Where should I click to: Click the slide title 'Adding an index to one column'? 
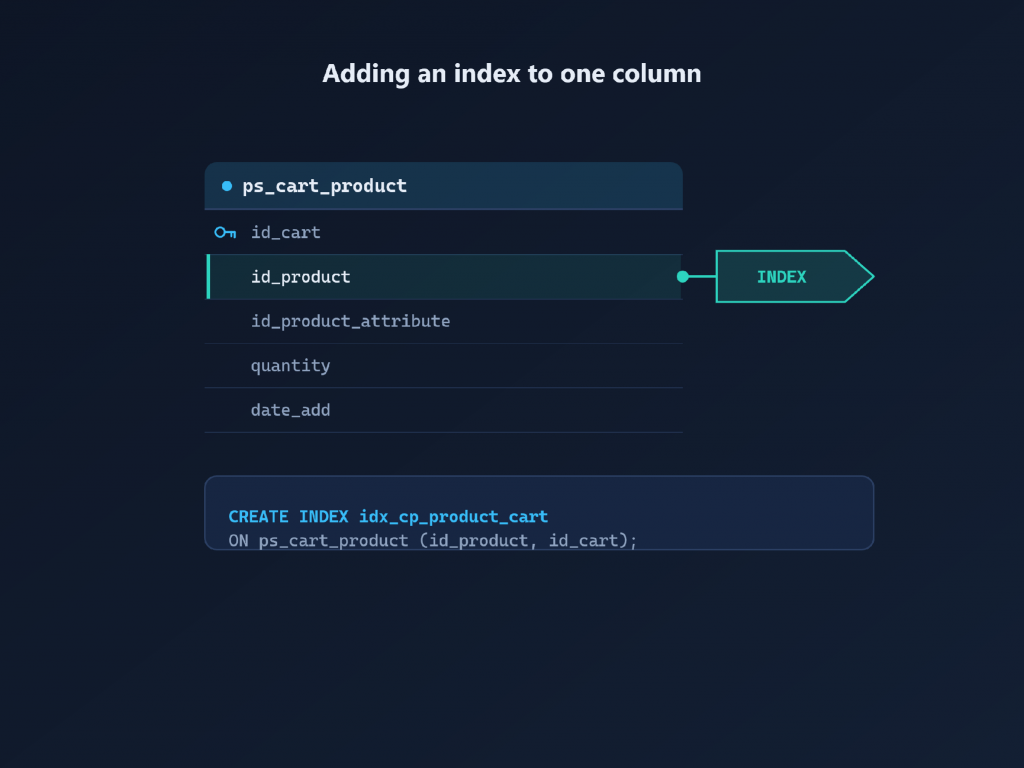click(x=511, y=74)
